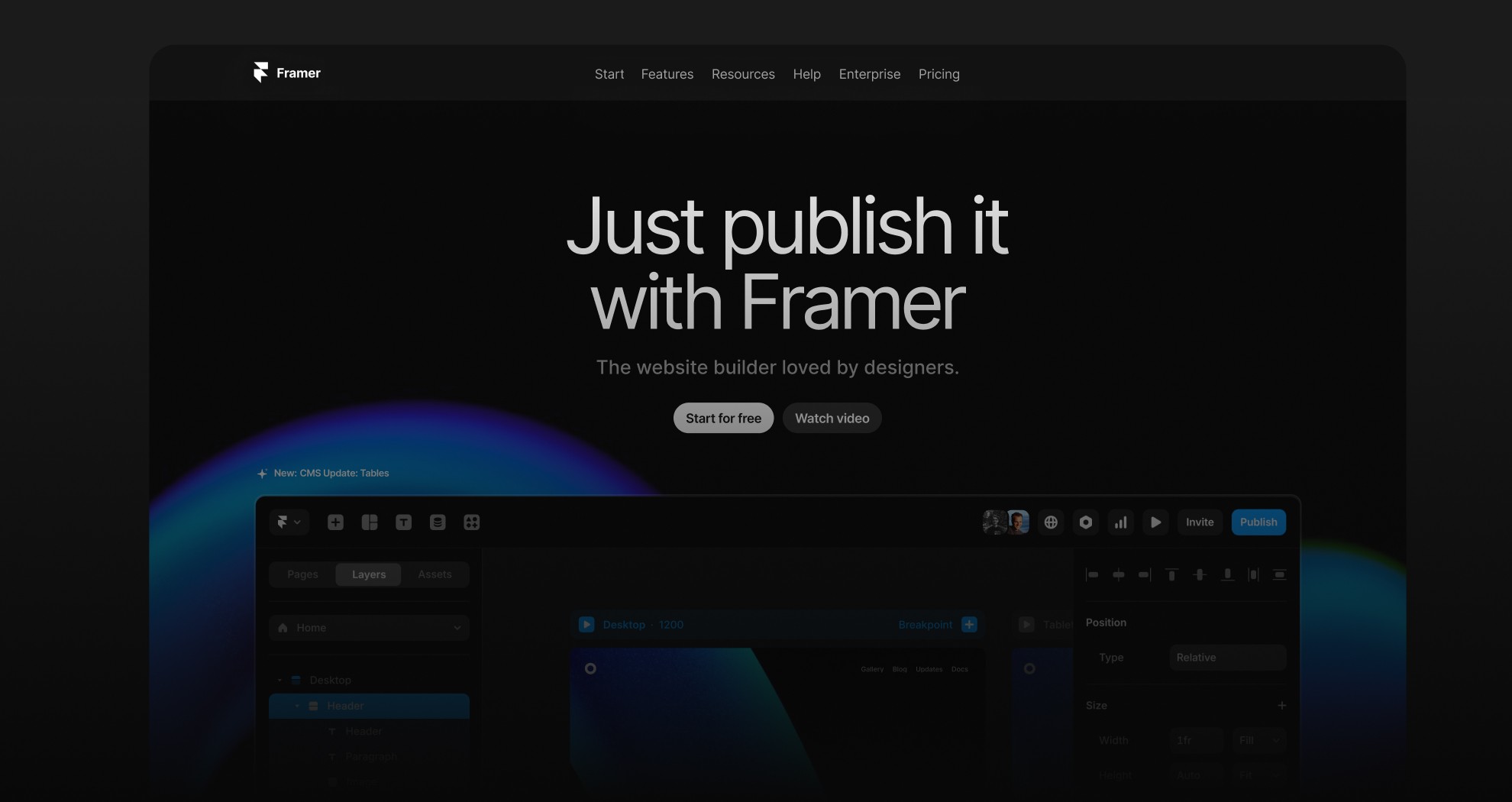Click the sparkle icon beside the CMS update notice

pos(262,474)
